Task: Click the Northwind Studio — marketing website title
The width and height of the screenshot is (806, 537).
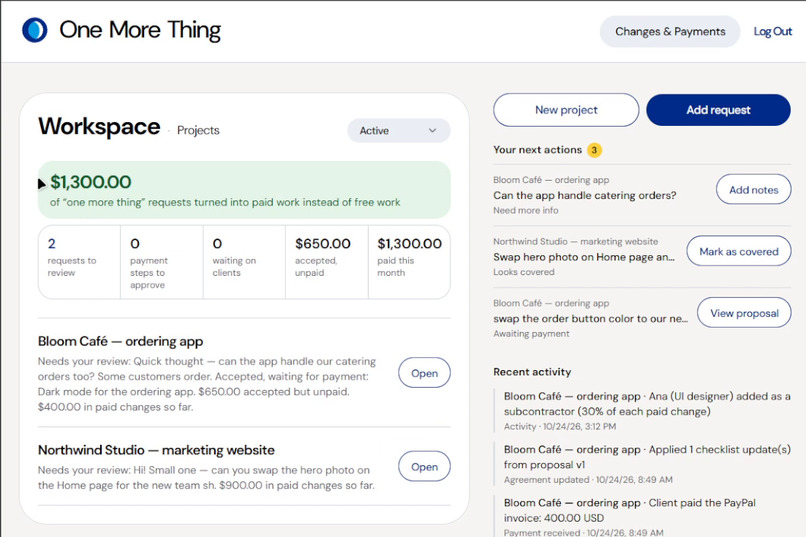Action: [x=156, y=450]
